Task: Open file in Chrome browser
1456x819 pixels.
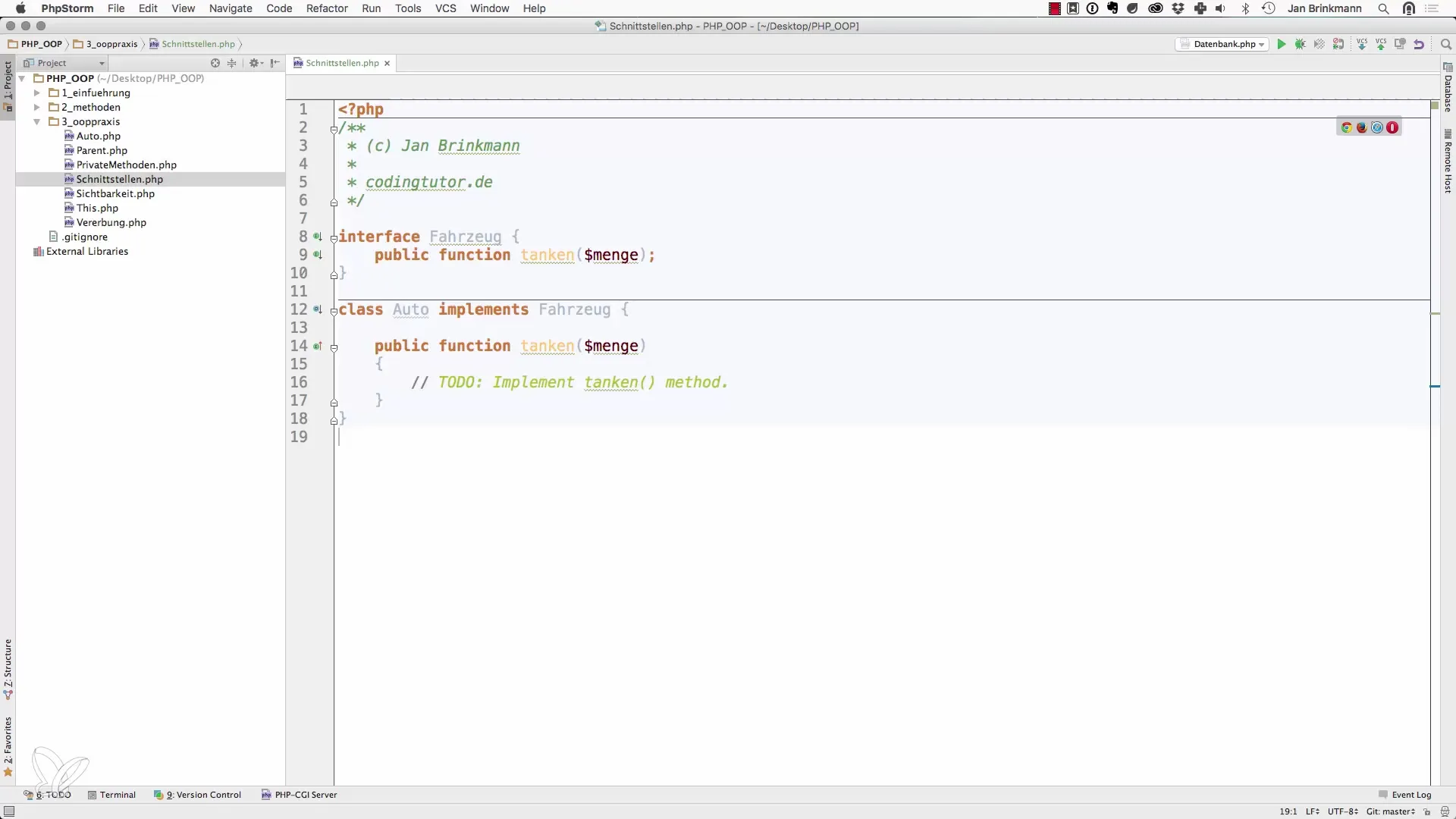Action: point(1347,127)
